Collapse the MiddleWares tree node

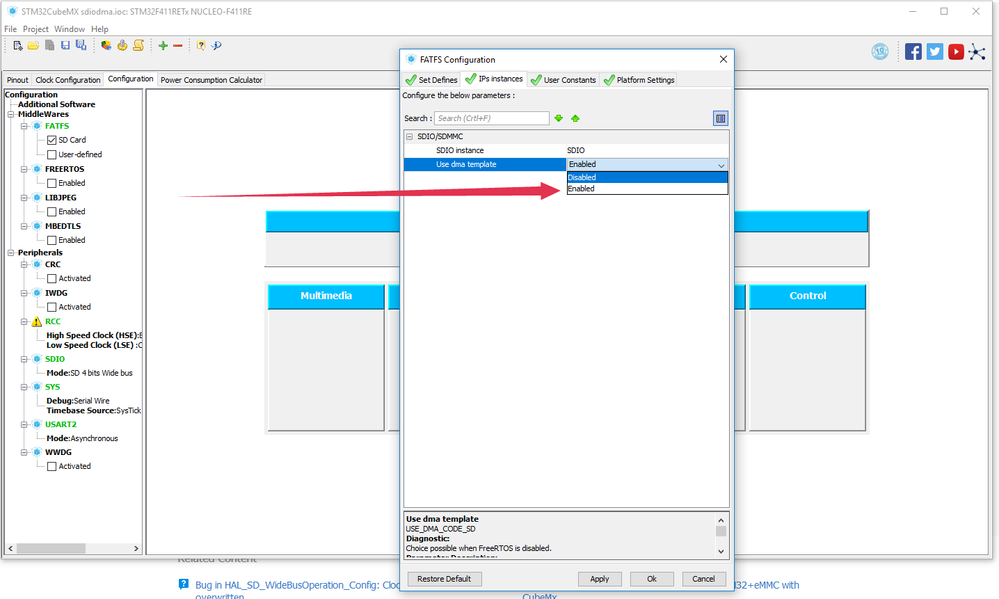[x=11, y=115]
